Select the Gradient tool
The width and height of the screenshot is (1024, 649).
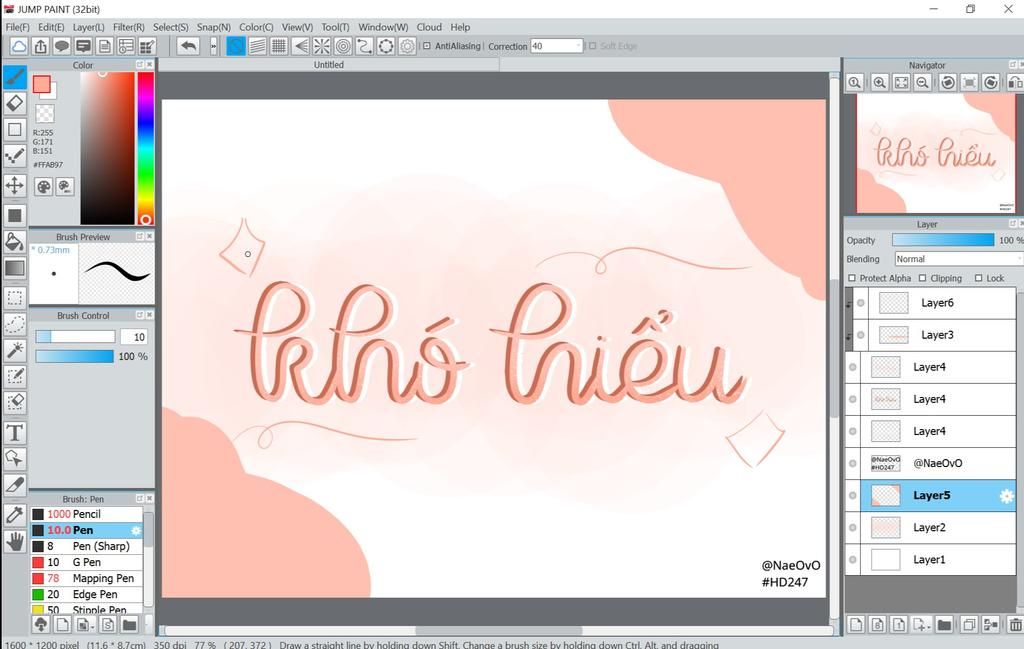tap(15, 268)
